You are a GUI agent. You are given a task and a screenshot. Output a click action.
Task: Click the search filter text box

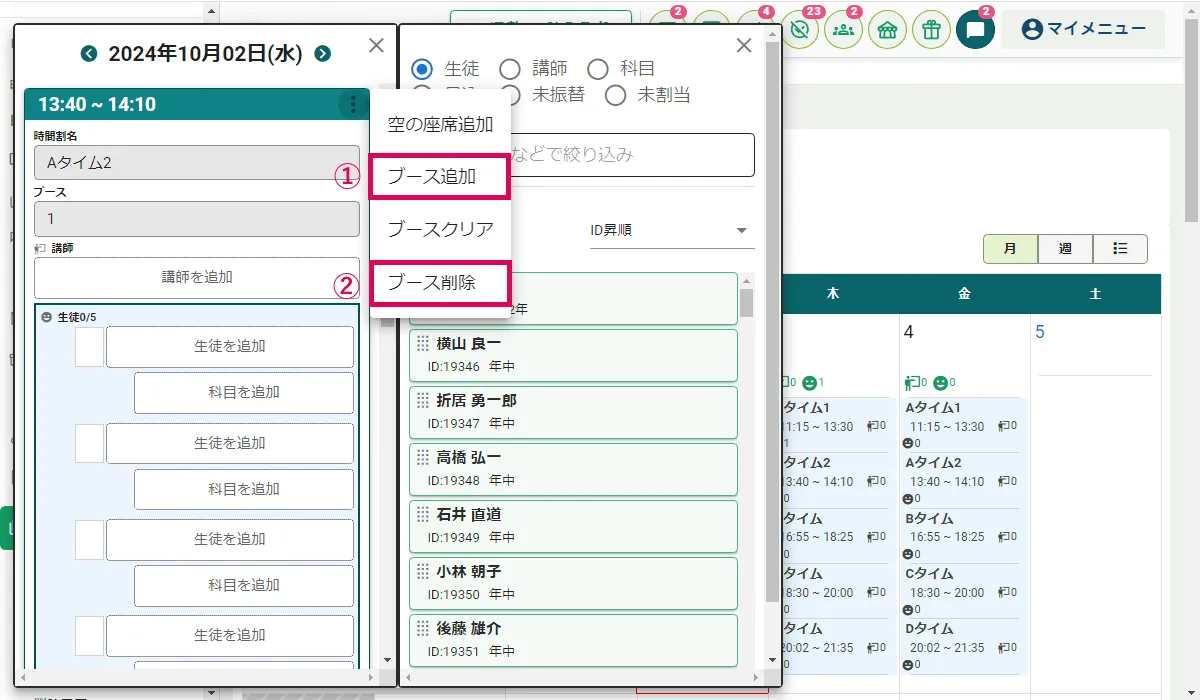coord(583,155)
